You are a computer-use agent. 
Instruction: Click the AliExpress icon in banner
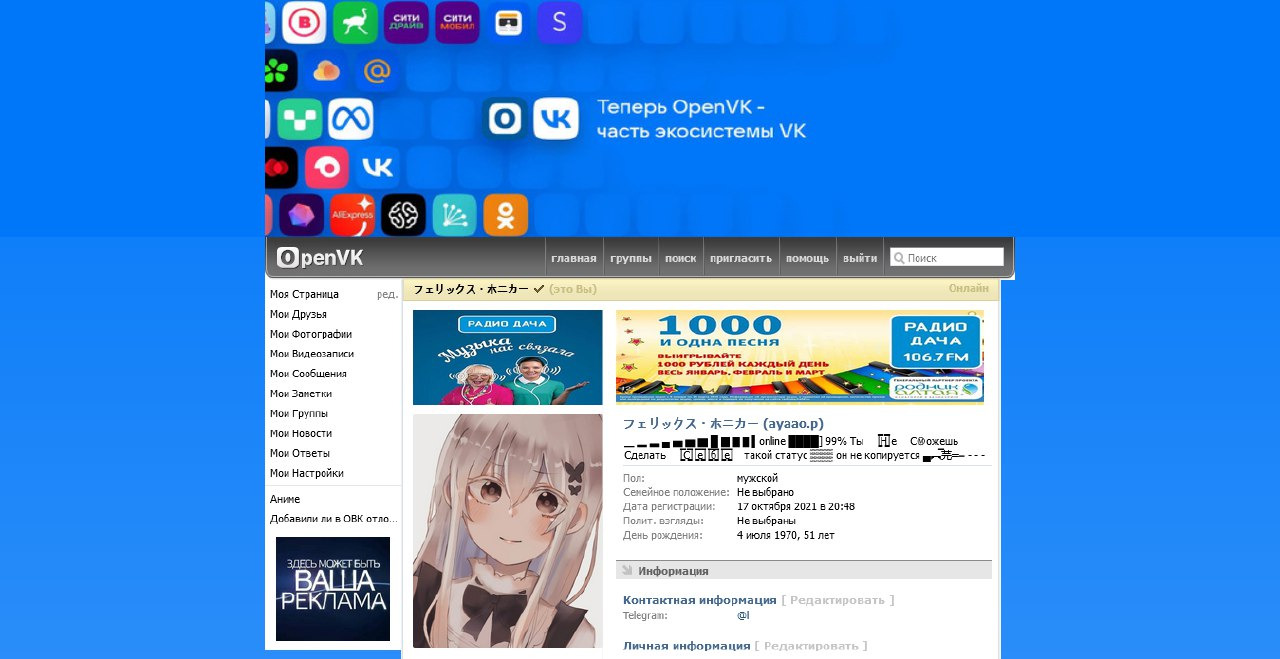pyautogui.click(x=352, y=215)
